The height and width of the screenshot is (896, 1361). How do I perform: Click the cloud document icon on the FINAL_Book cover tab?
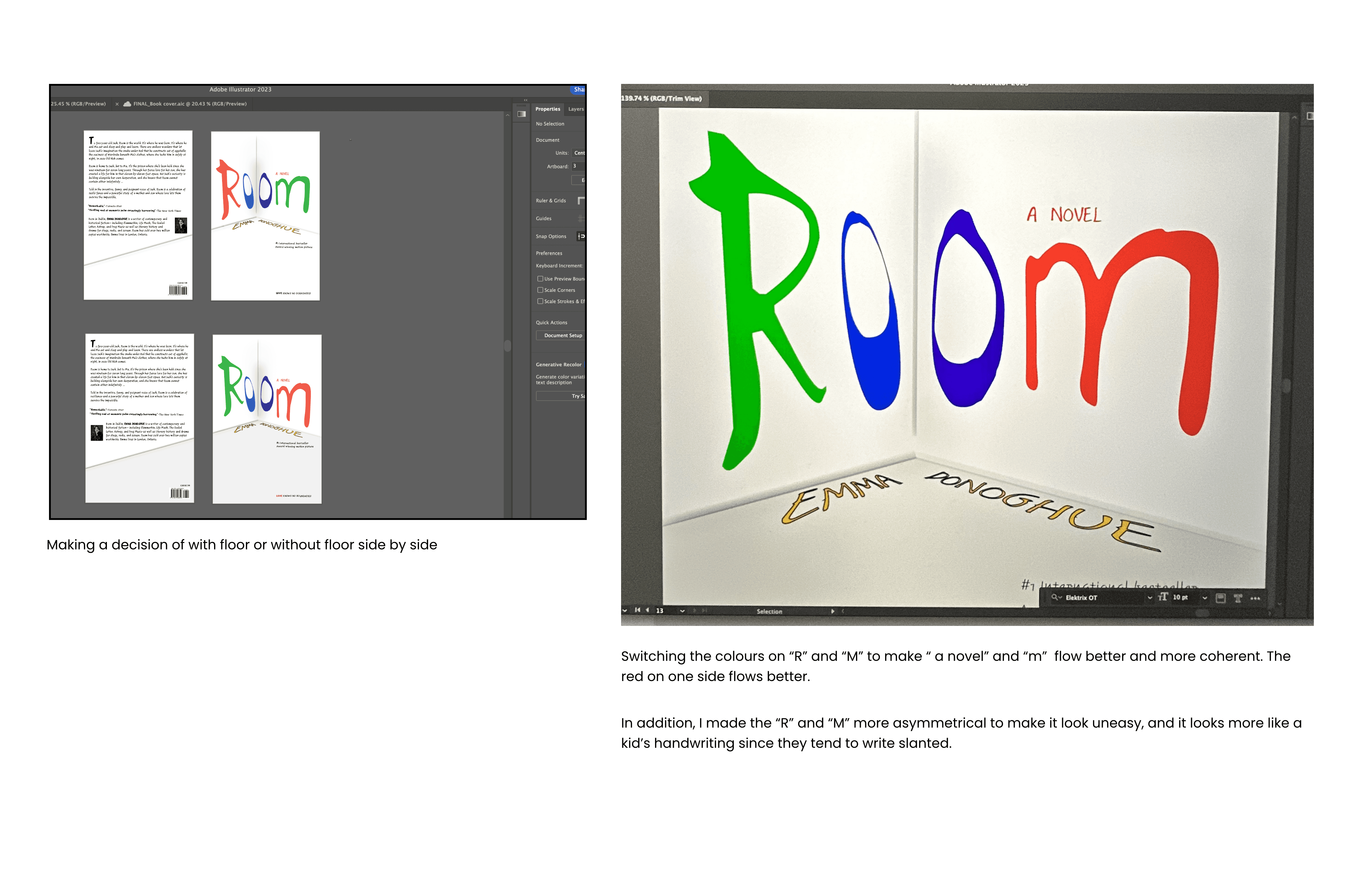pos(127,104)
